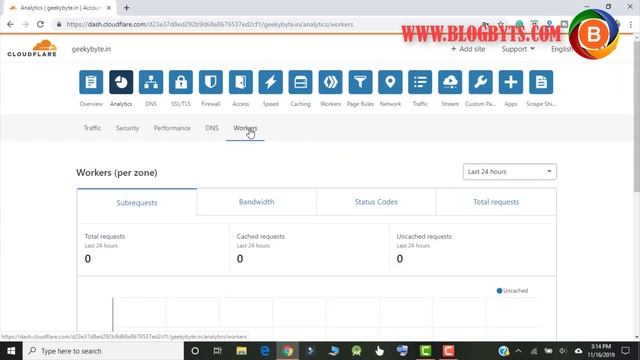Open the Speed lightning bolt icon

click(x=271, y=82)
